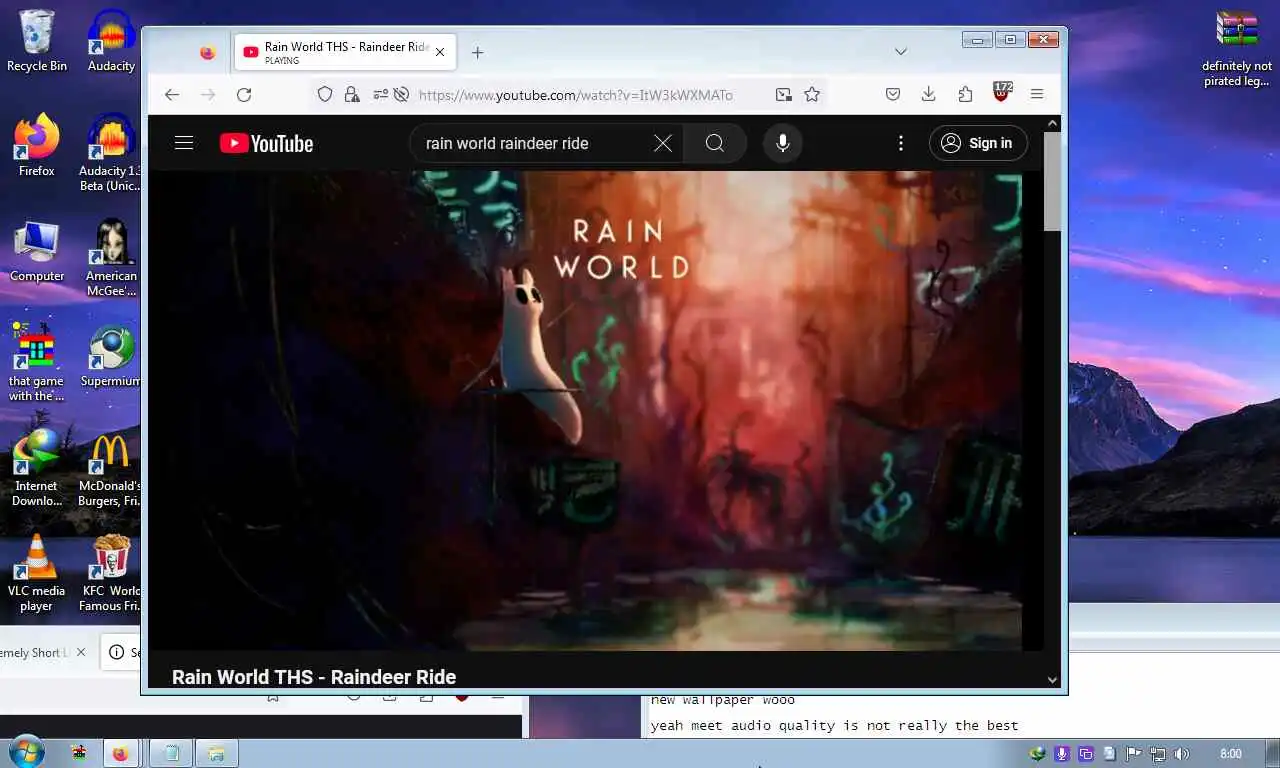Open a new Firefox tab
This screenshot has height=768, width=1280.
477,52
